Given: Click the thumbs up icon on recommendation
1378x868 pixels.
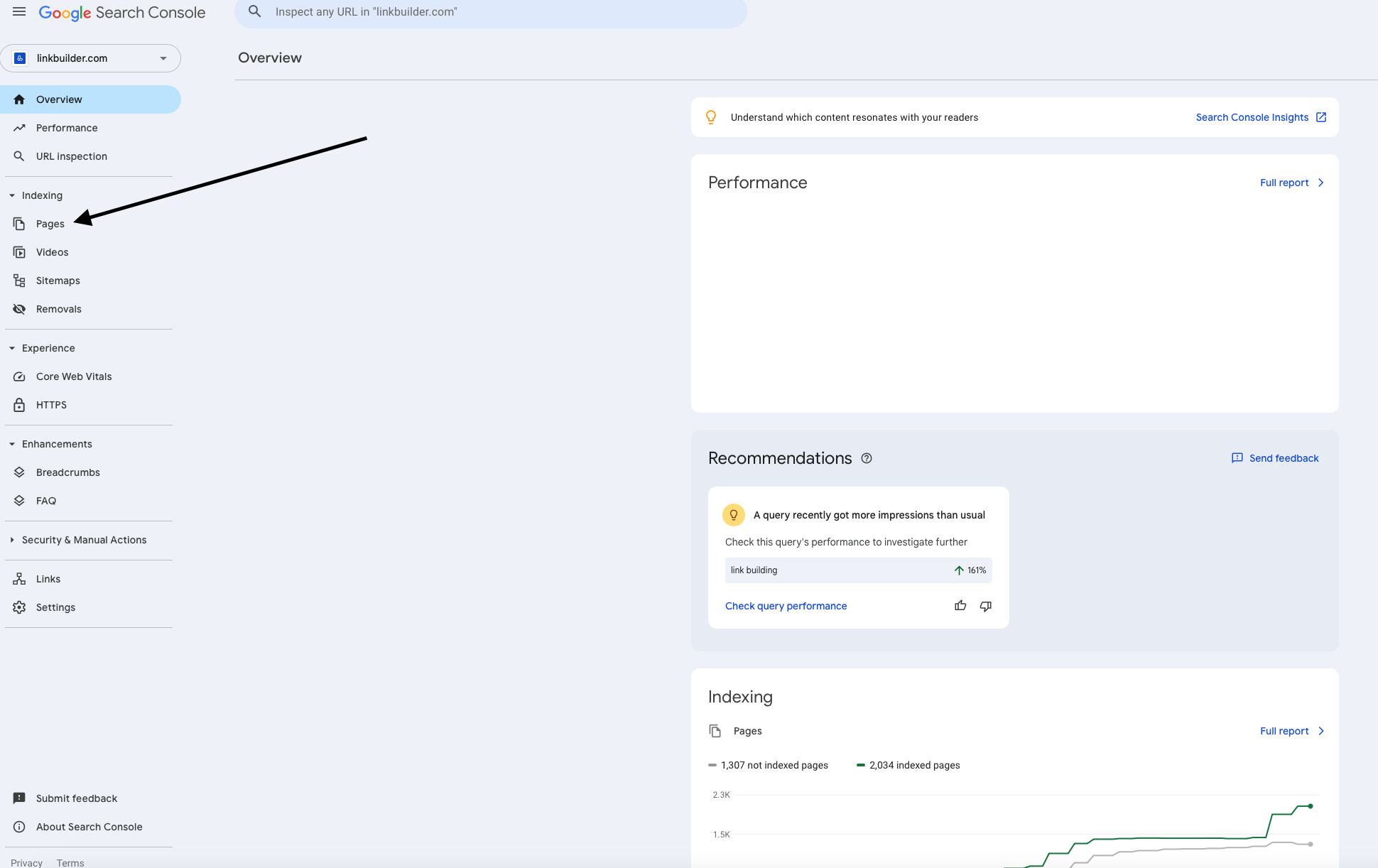Looking at the screenshot, I should pos(960,605).
